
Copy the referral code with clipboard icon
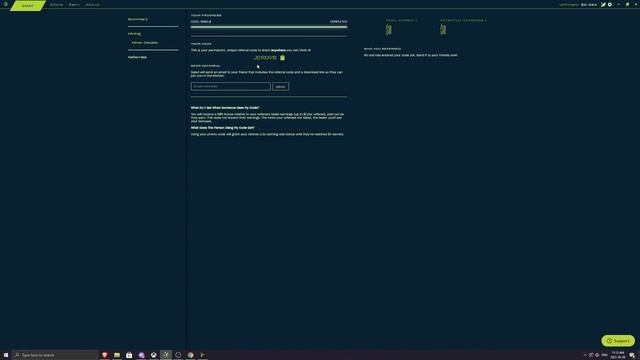point(282,58)
